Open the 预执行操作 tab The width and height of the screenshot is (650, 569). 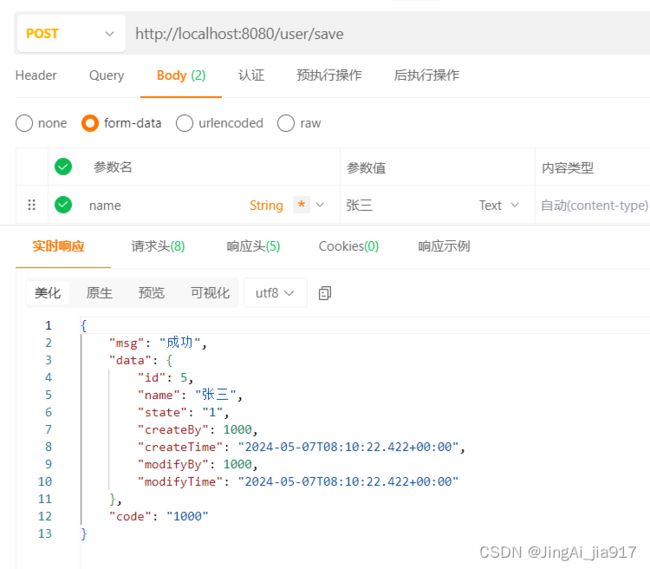click(329, 75)
